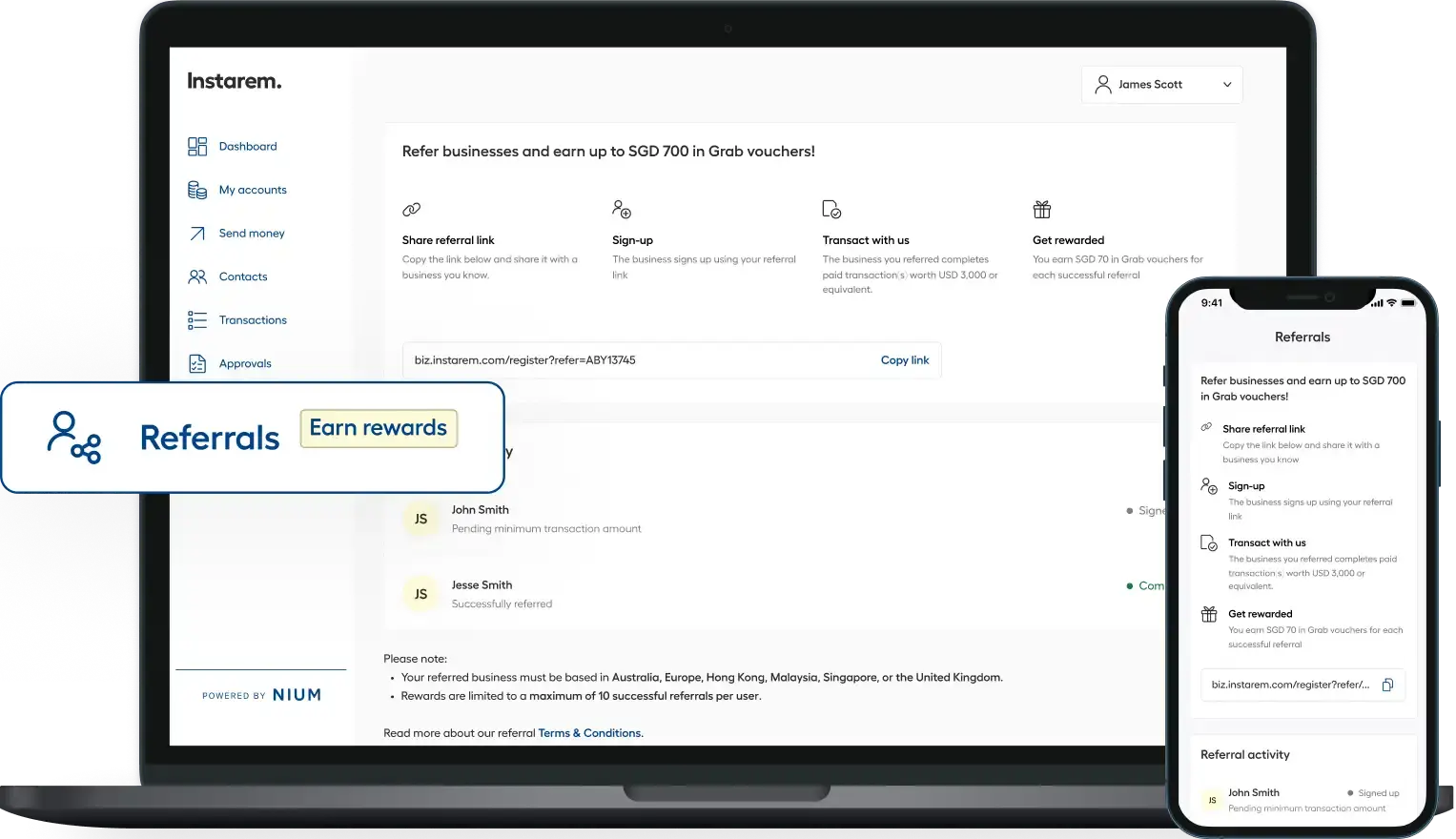
Task: Select John Smith's JS avatar in referral activity
Action: click(420, 519)
